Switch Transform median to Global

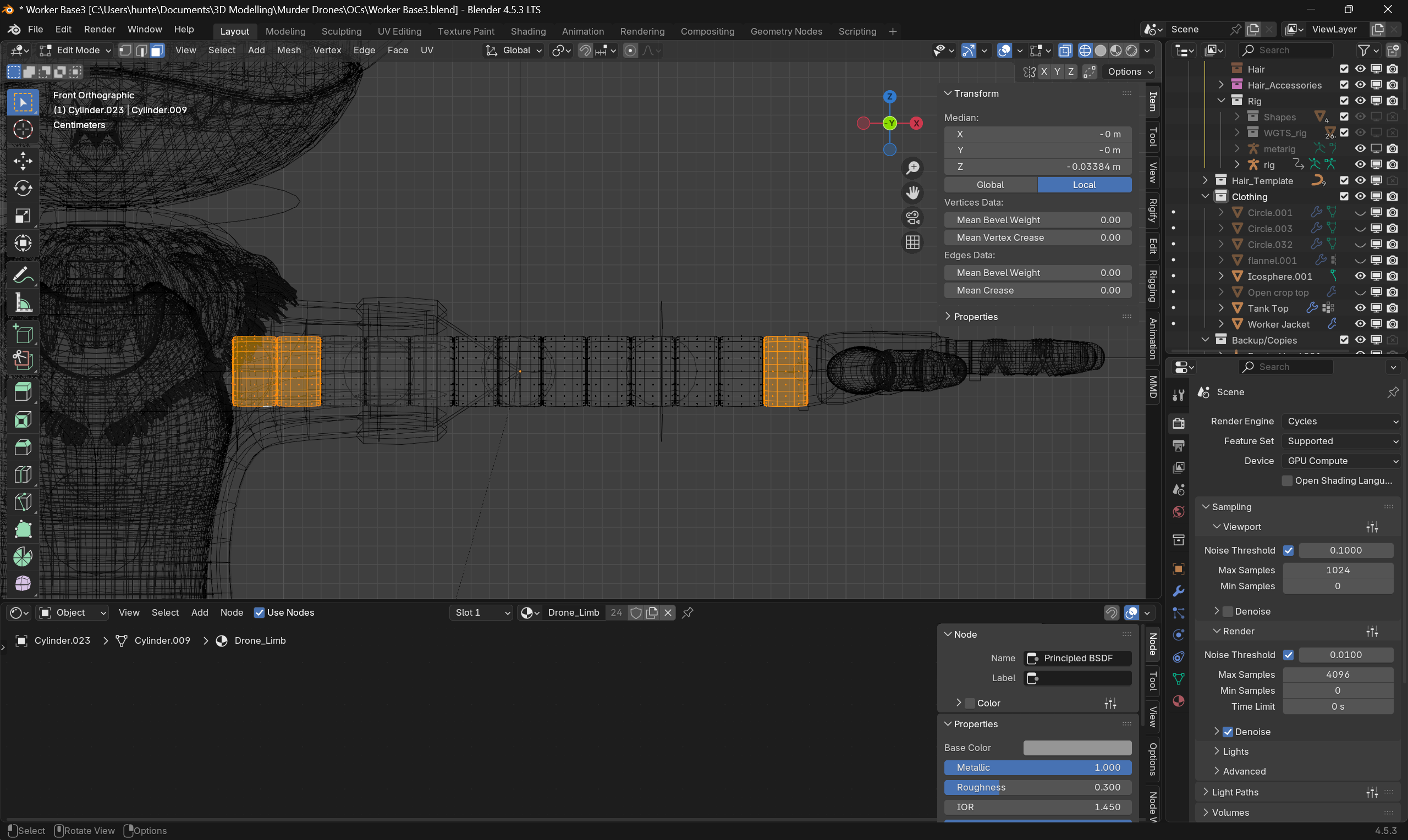point(990,185)
